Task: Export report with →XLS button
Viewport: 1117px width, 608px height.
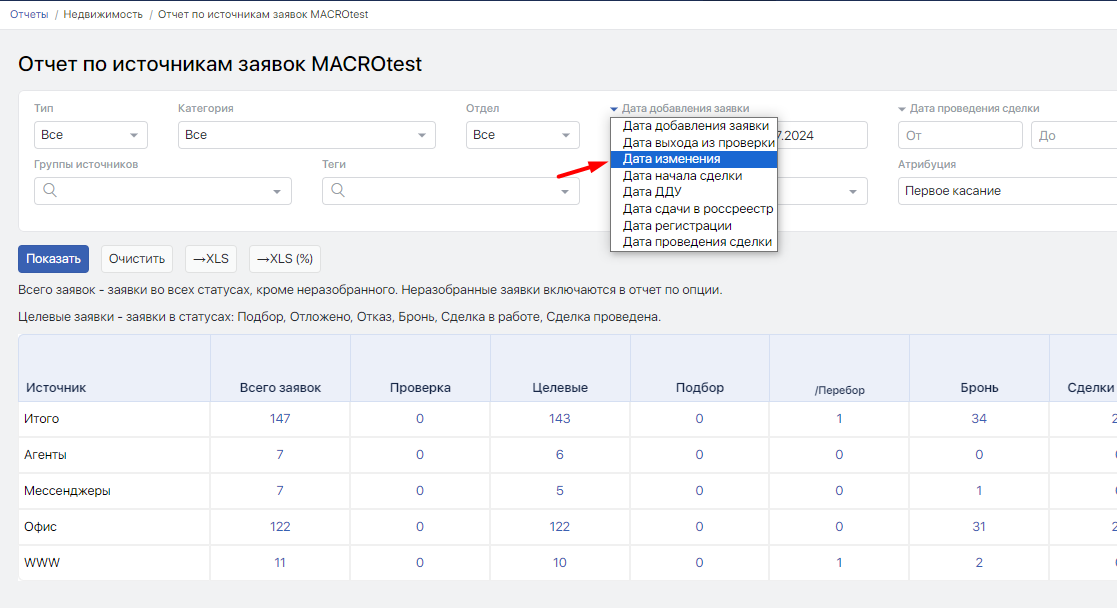Action: pos(210,259)
